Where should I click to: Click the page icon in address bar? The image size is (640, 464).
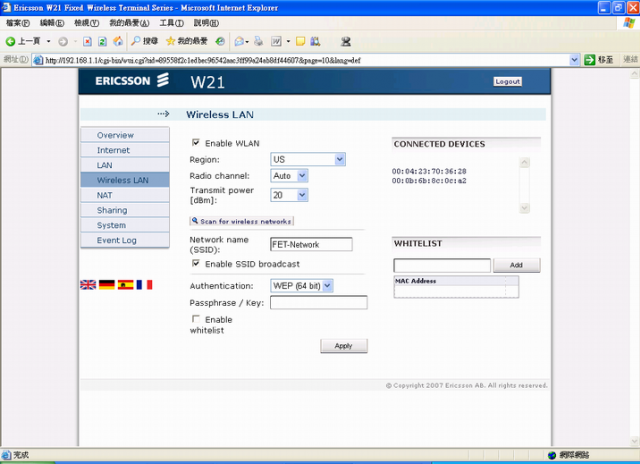pyautogui.click(x=38, y=60)
